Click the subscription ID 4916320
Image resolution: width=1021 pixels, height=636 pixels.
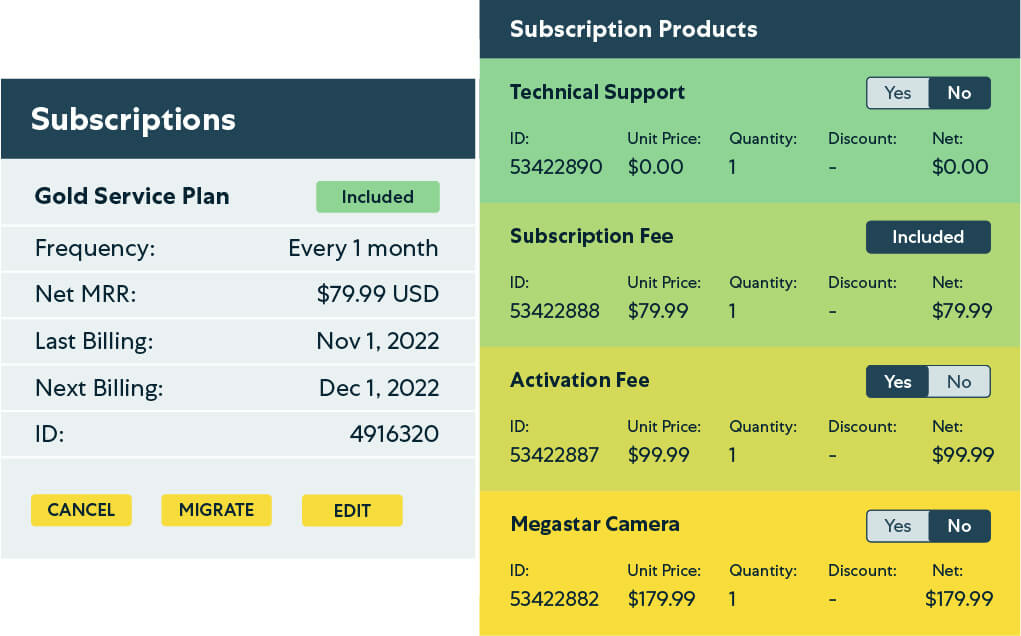(394, 434)
